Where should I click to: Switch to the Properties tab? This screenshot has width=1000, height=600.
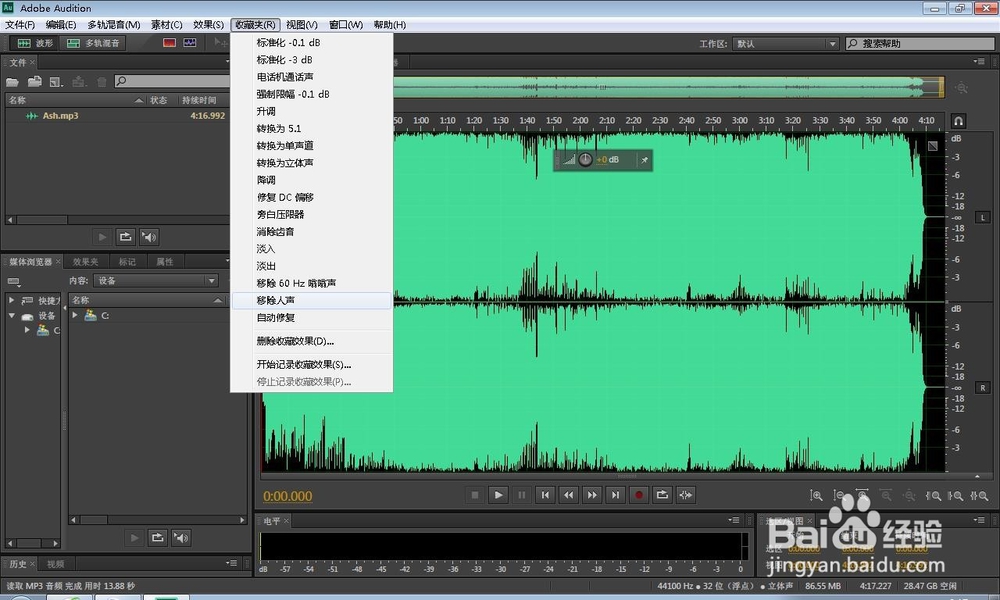(x=165, y=261)
